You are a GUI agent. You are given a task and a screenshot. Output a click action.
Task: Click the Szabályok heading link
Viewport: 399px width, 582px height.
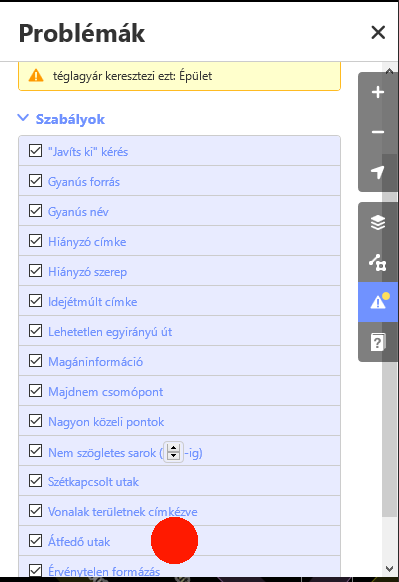(70, 120)
